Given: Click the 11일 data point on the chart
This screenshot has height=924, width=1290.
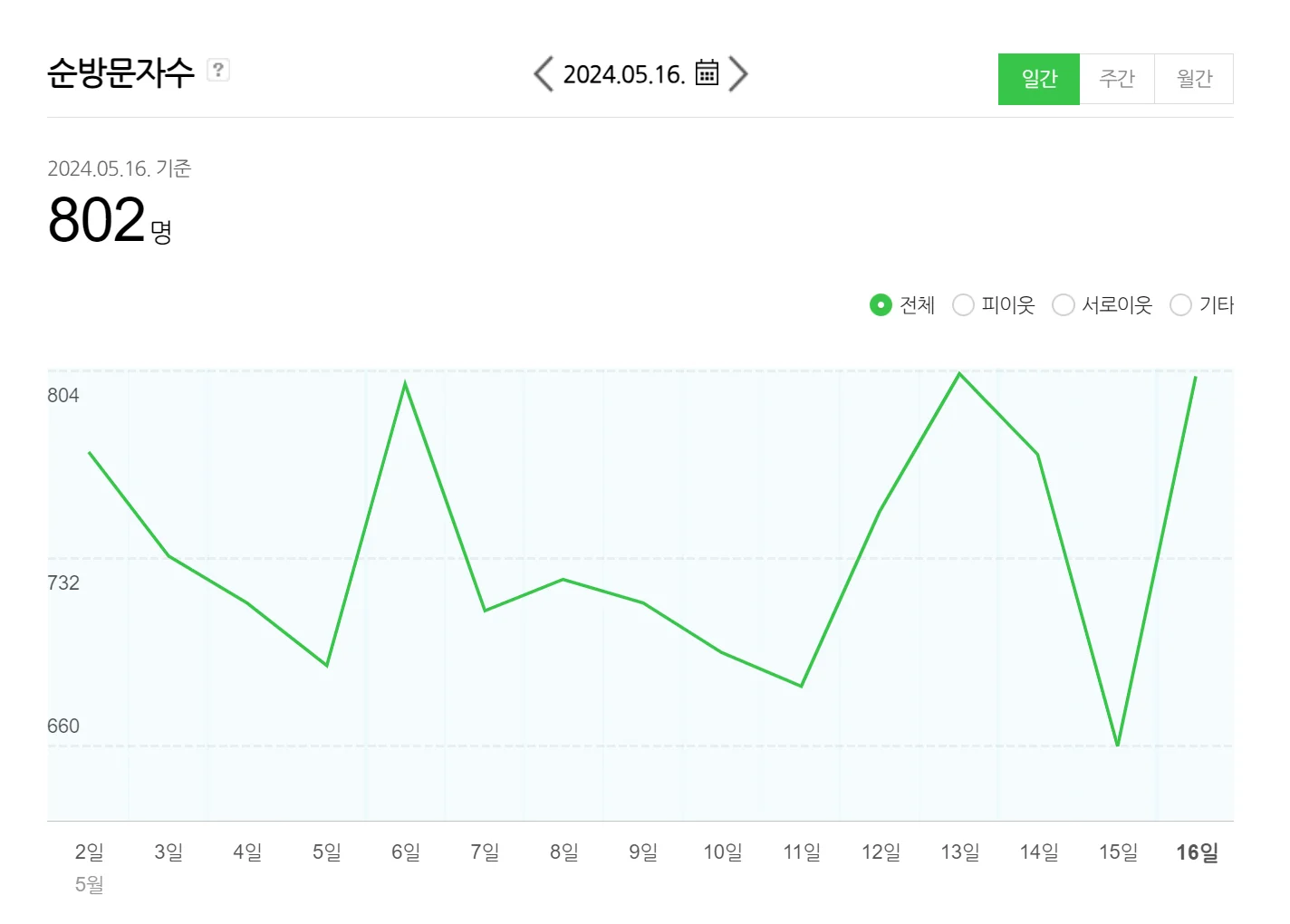Looking at the screenshot, I should click(802, 686).
